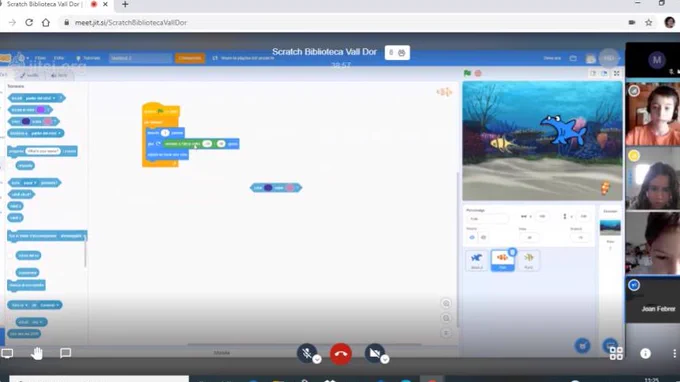Viewport: 680px width, 382px height.
Task: Start screen sharing in Jitsi
Action: coord(7,353)
